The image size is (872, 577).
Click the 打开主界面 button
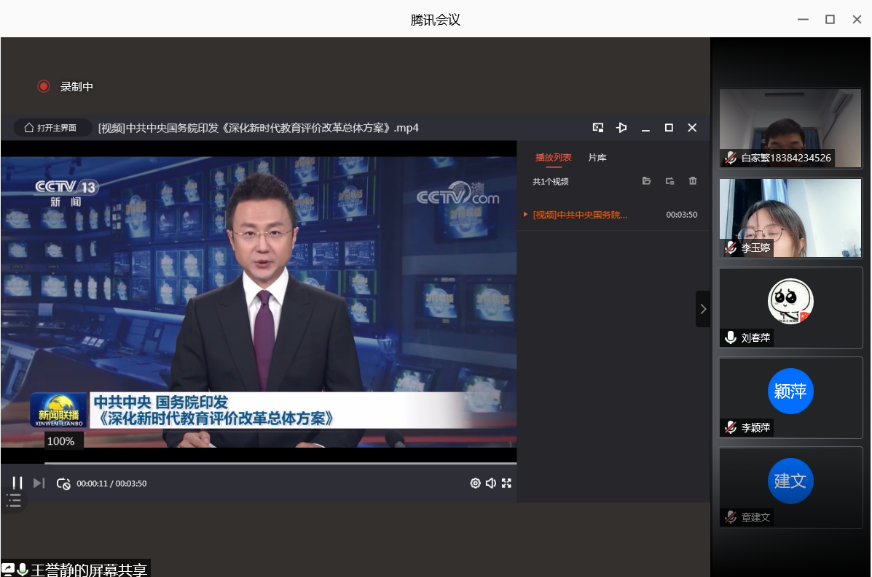point(50,128)
